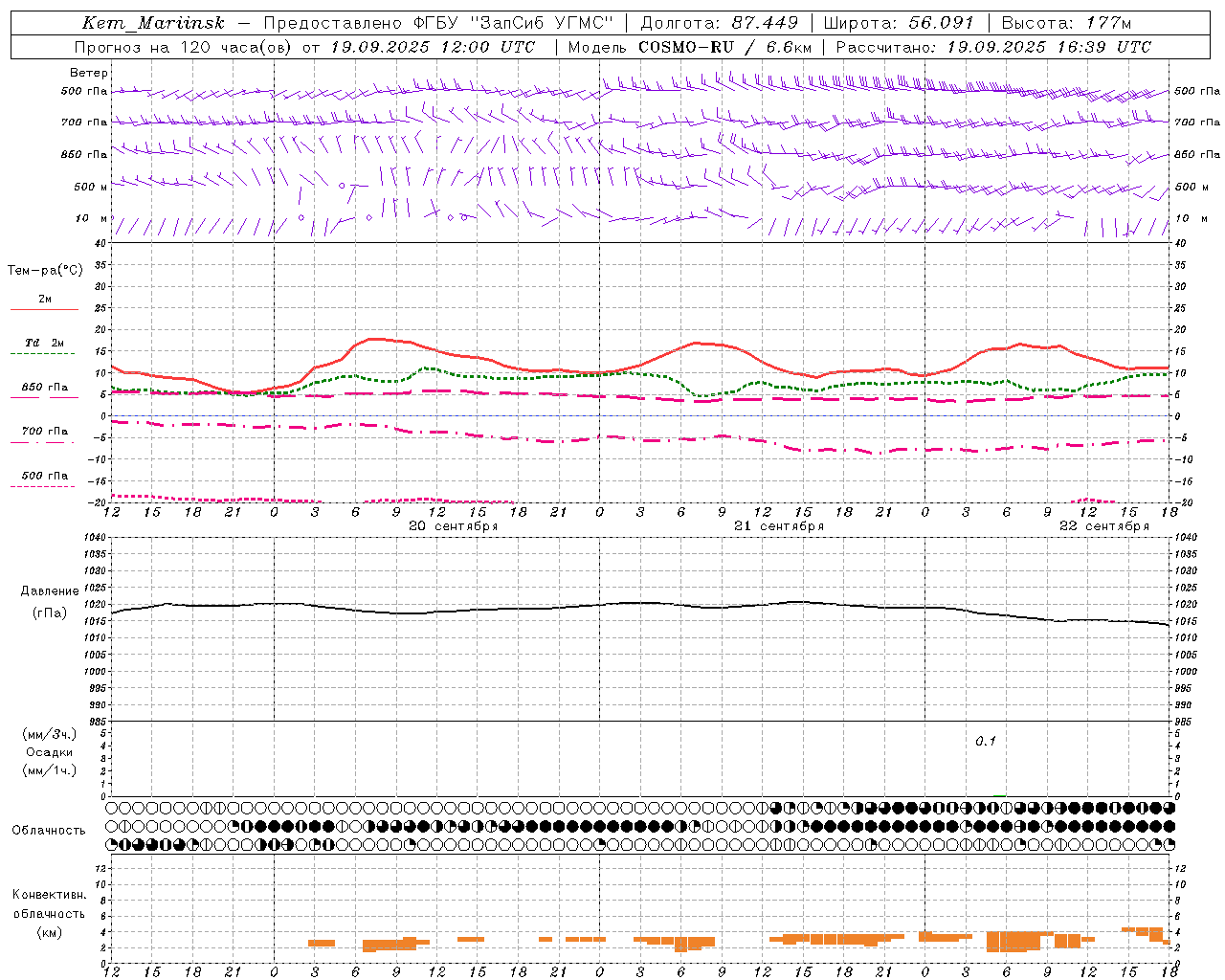This screenshot has height=980, width=1225.
Task: Click the Долгота: 87.449 value
Action: point(720,23)
